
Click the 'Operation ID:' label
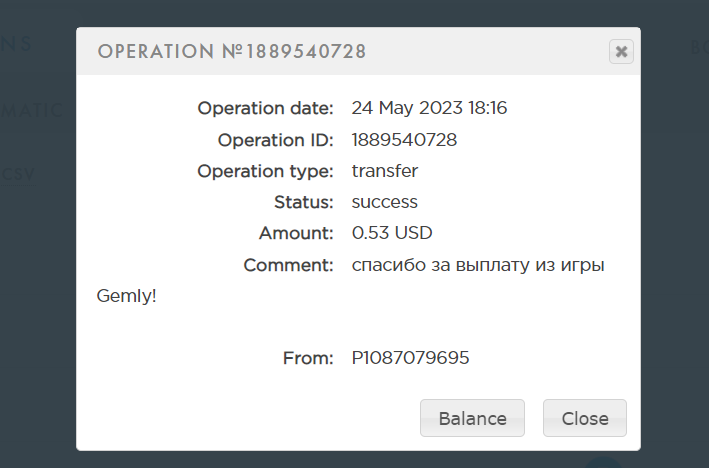pyautogui.click(x=275, y=140)
